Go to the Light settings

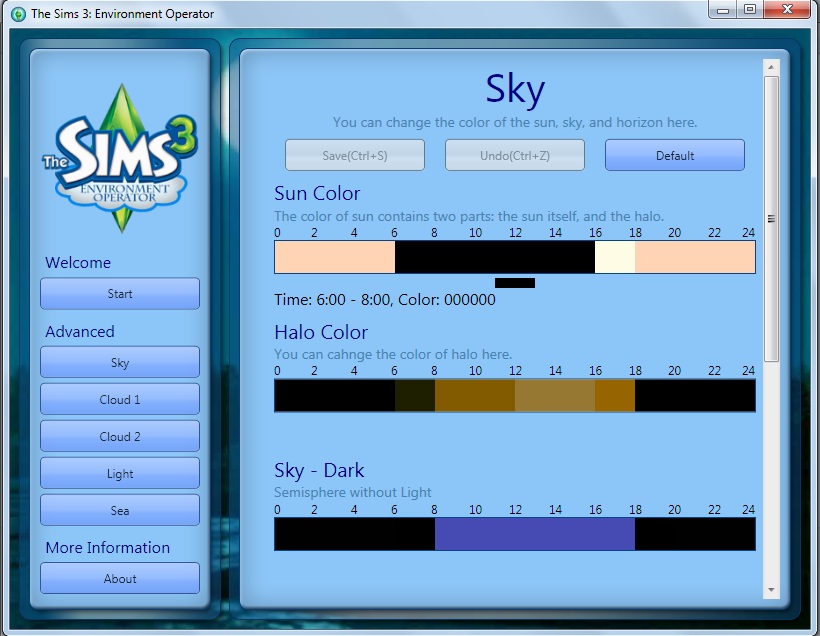point(120,473)
